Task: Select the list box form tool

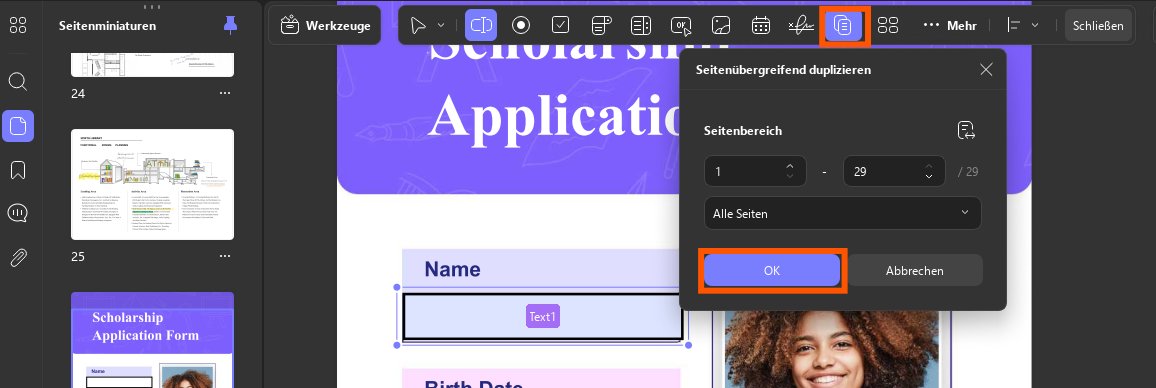Action: click(641, 26)
